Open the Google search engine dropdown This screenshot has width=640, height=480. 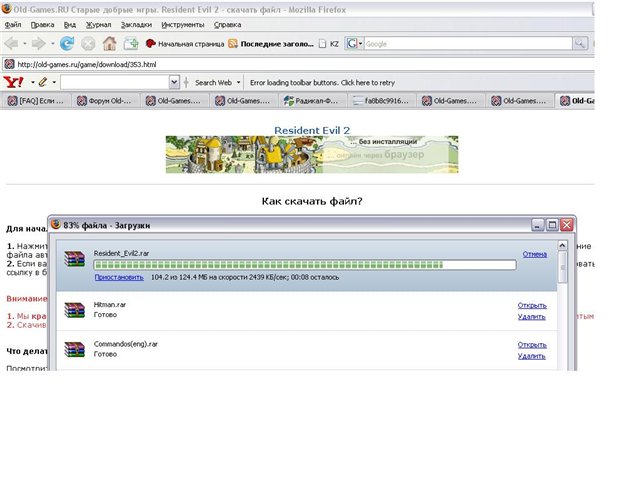point(360,43)
